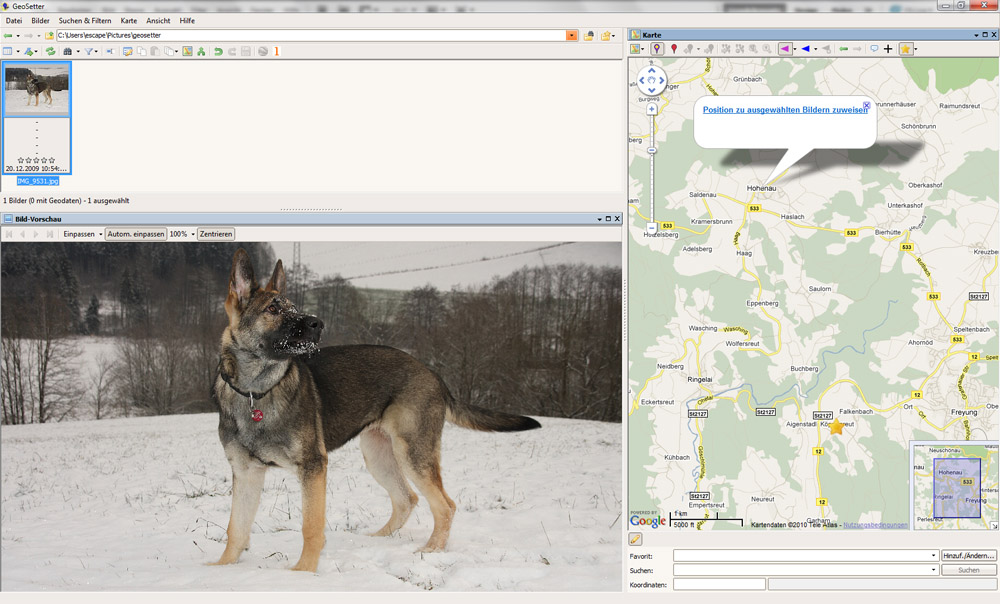The image size is (1000, 604).
Task: Open dropdown arrow next to magenta triangle
Action: pos(795,50)
